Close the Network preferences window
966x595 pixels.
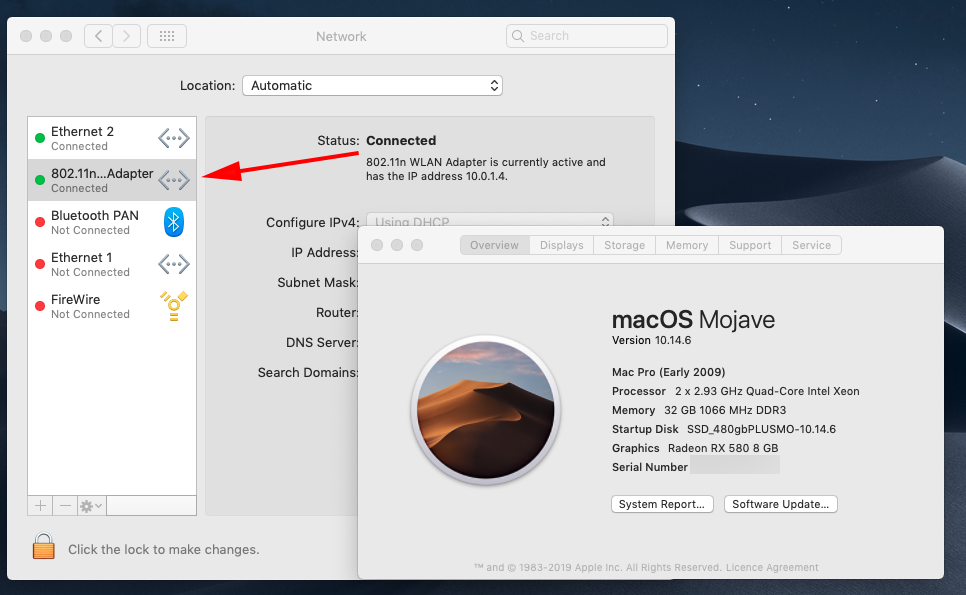pyautogui.click(x=26, y=36)
